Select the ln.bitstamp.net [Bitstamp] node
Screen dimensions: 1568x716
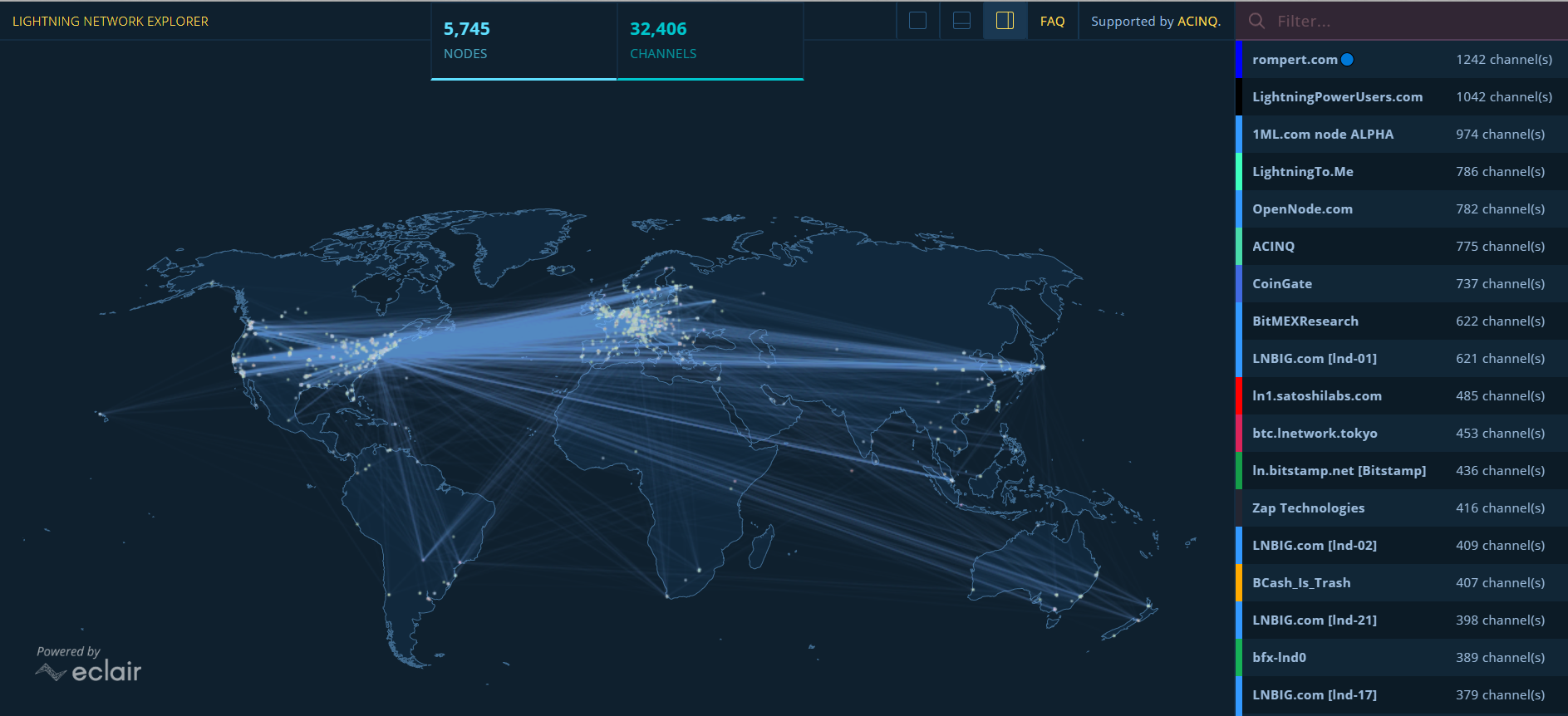[x=1402, y=470]
